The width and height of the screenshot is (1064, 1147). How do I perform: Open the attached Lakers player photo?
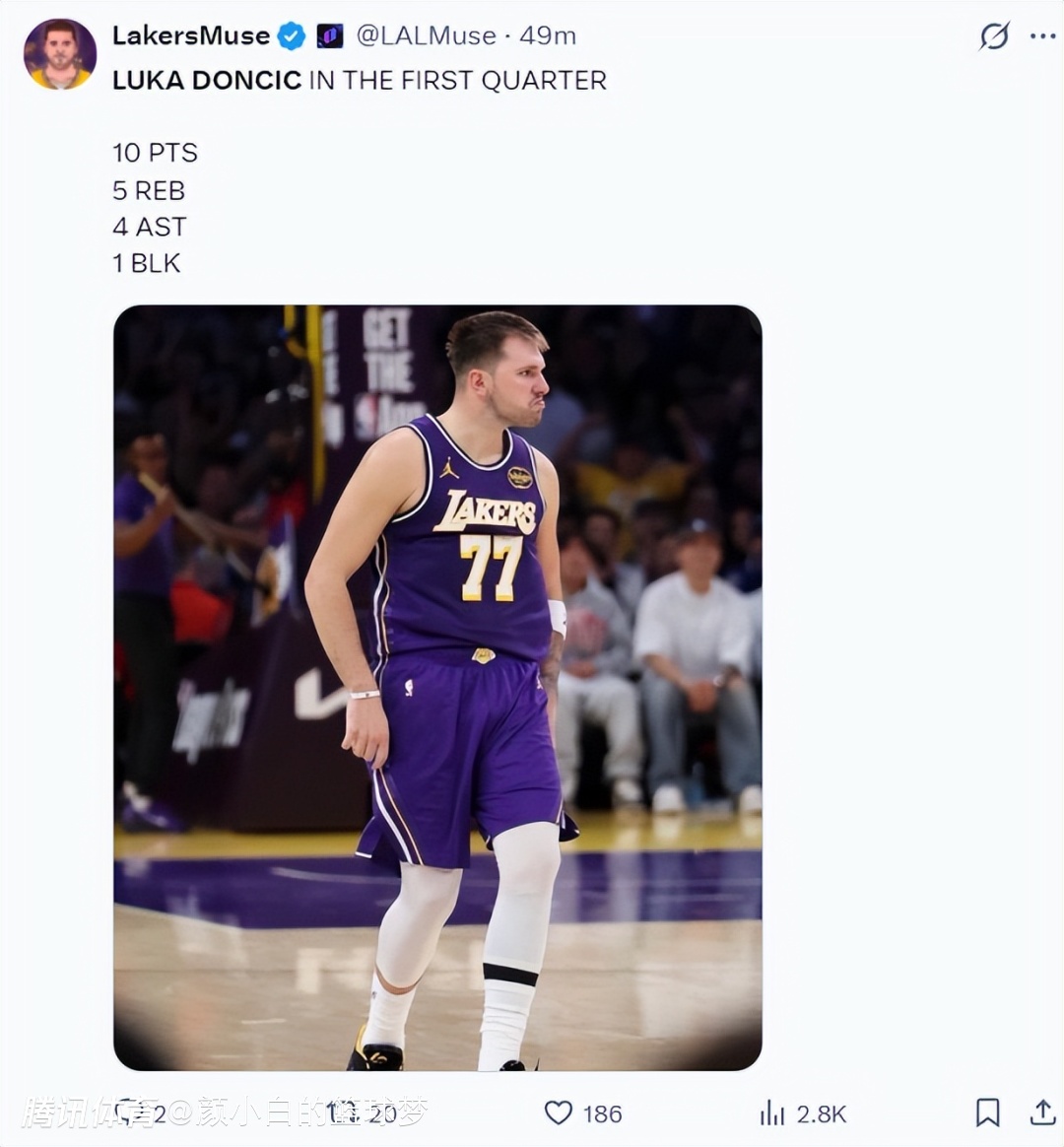[437, 687]
